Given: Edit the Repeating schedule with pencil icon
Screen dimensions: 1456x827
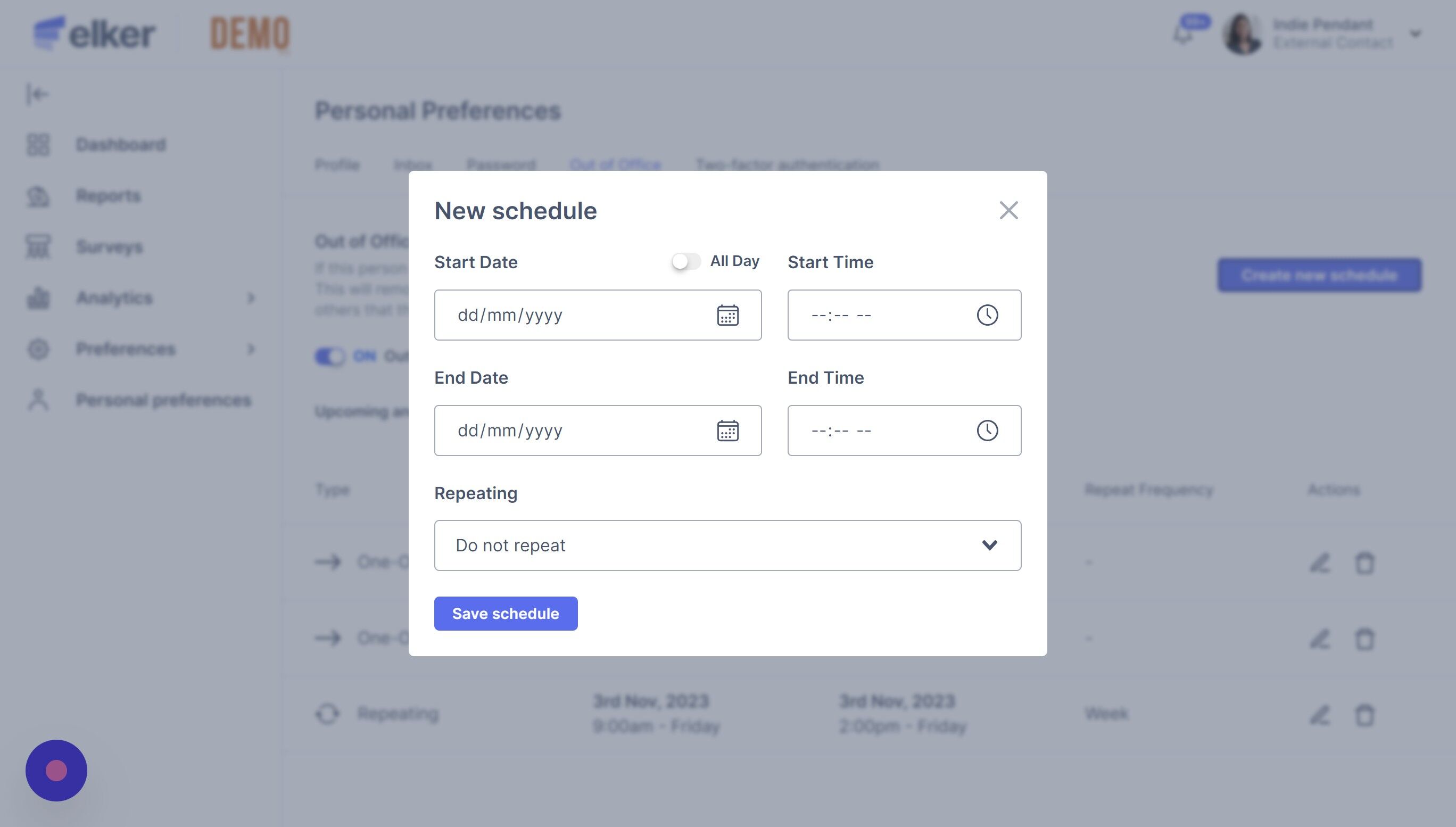Looking at the screenshot, I should pyautogui.click(x=1320, y=715).
